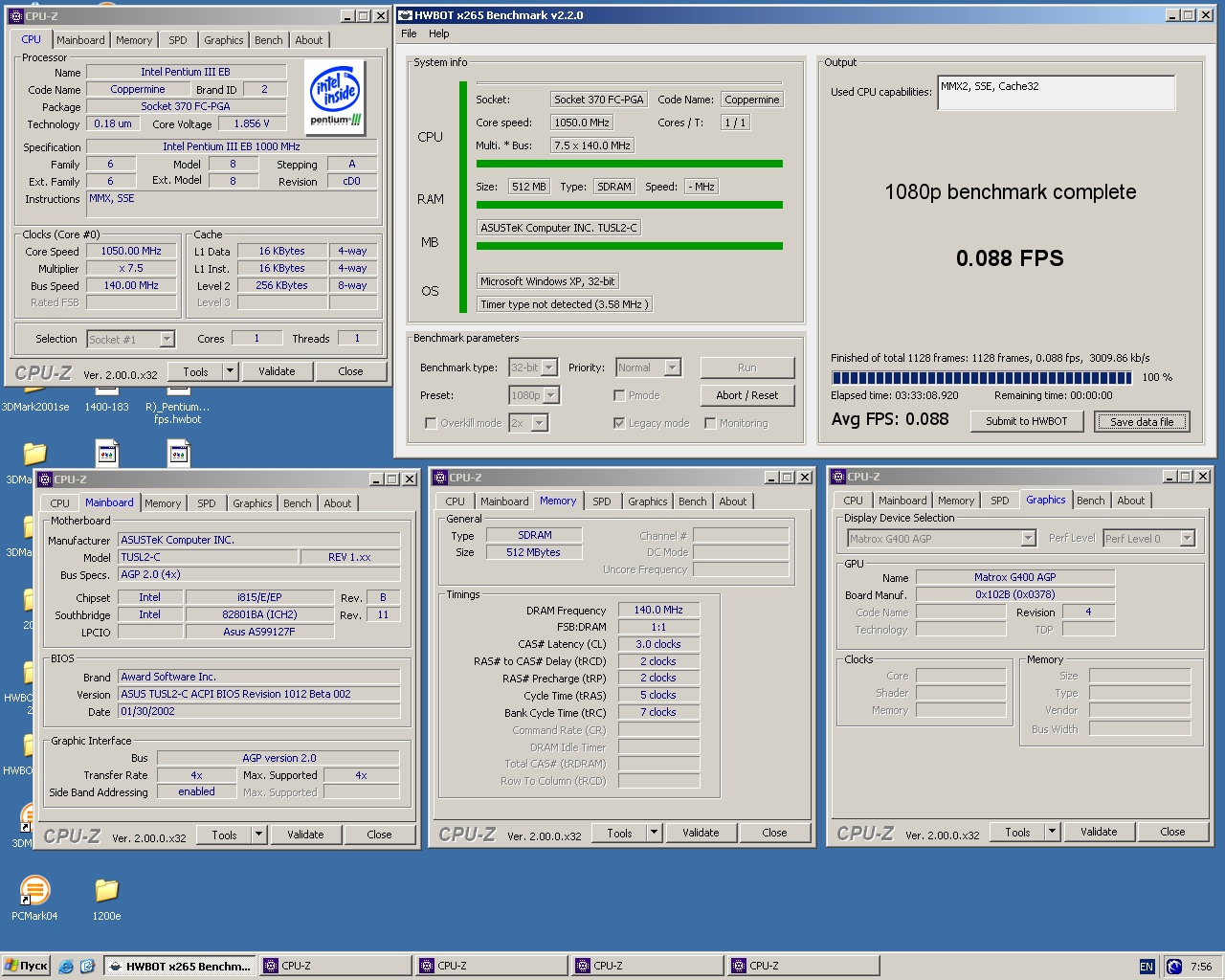This screenshot has width=1225, height=980.
Task: Open the Start menu (Пуск)
Action: 27,966
